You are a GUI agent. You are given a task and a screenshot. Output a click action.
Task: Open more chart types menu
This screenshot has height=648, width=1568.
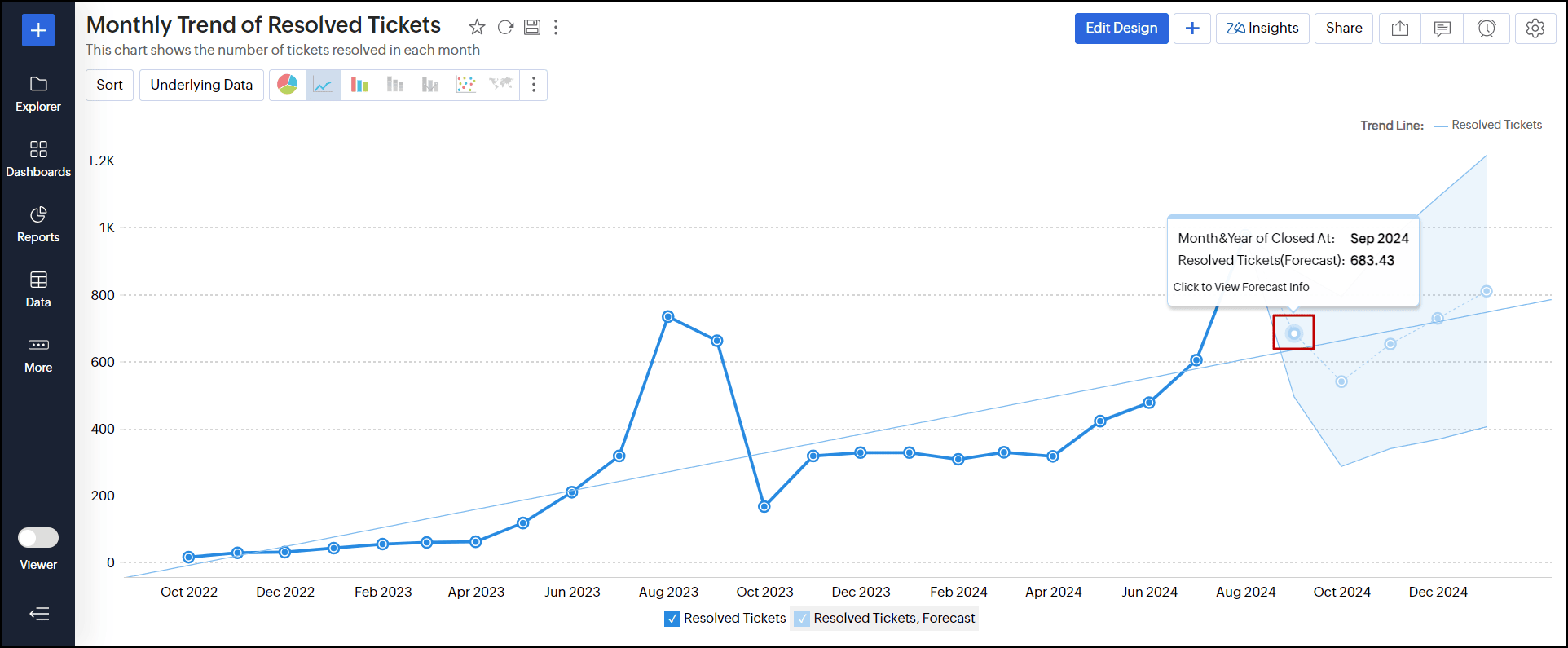click(x=534, y=85)
